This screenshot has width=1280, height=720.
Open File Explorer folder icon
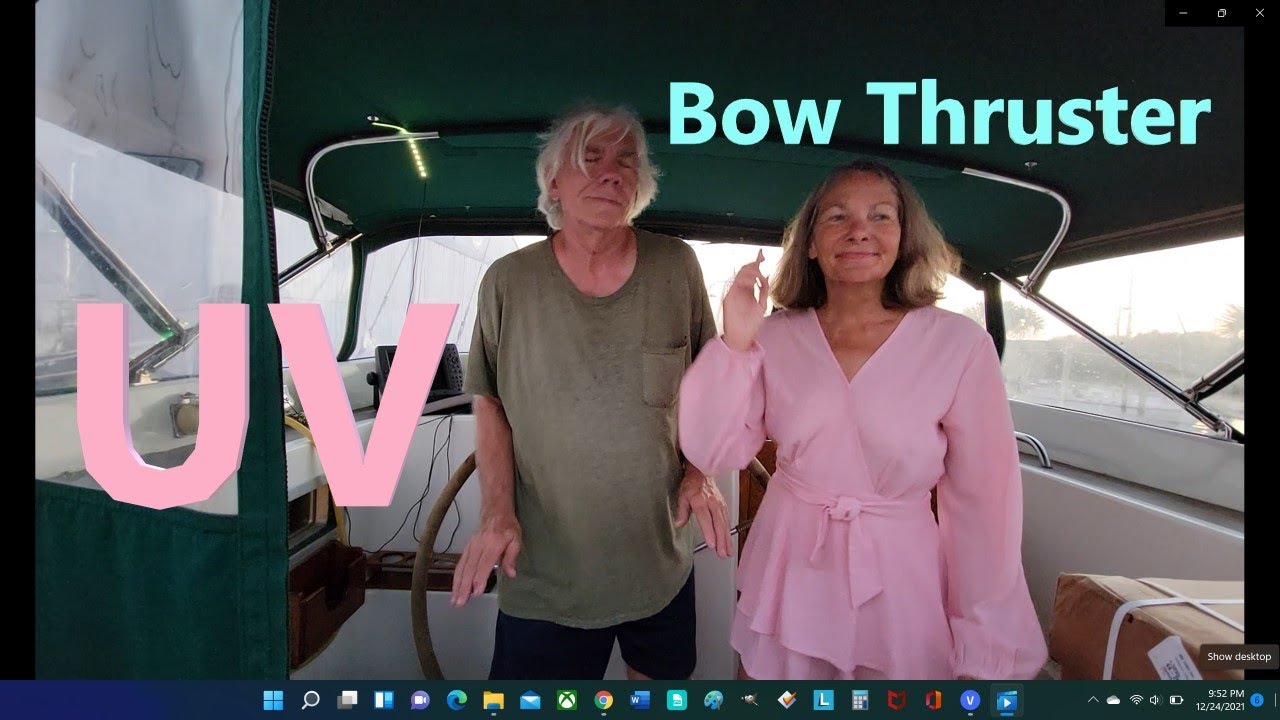pyautogui.click(x=493, y=700)
